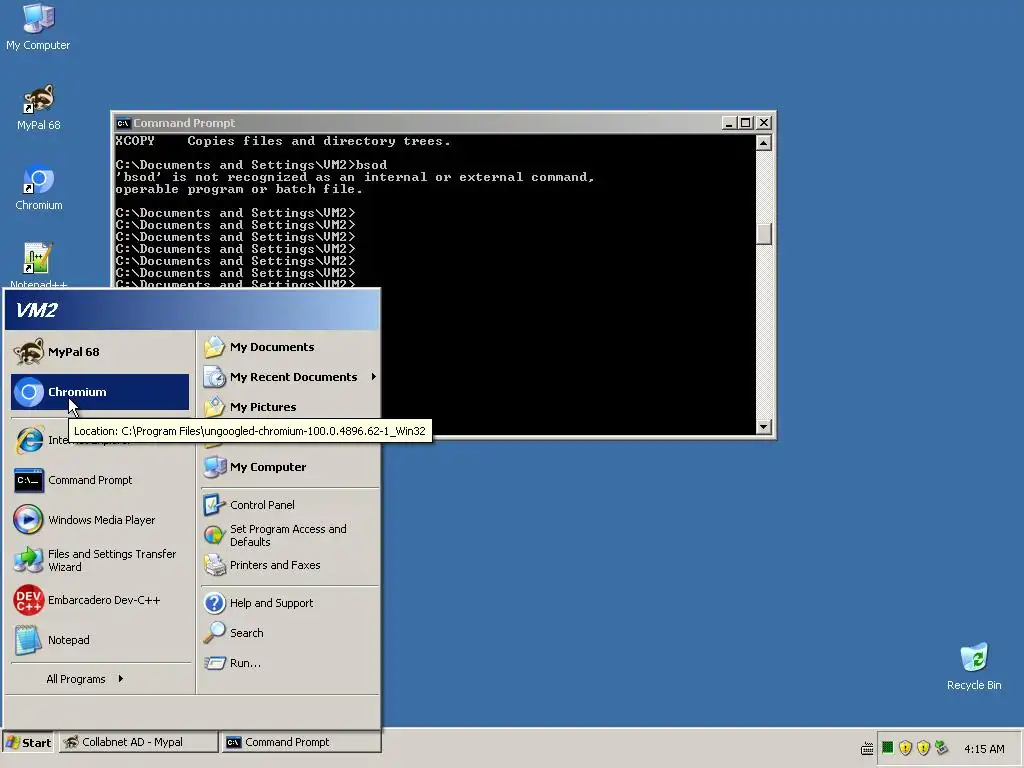Screen dimensions: 1024x768
Task: Open Notepad from Start menu
Action: (100, 640)
